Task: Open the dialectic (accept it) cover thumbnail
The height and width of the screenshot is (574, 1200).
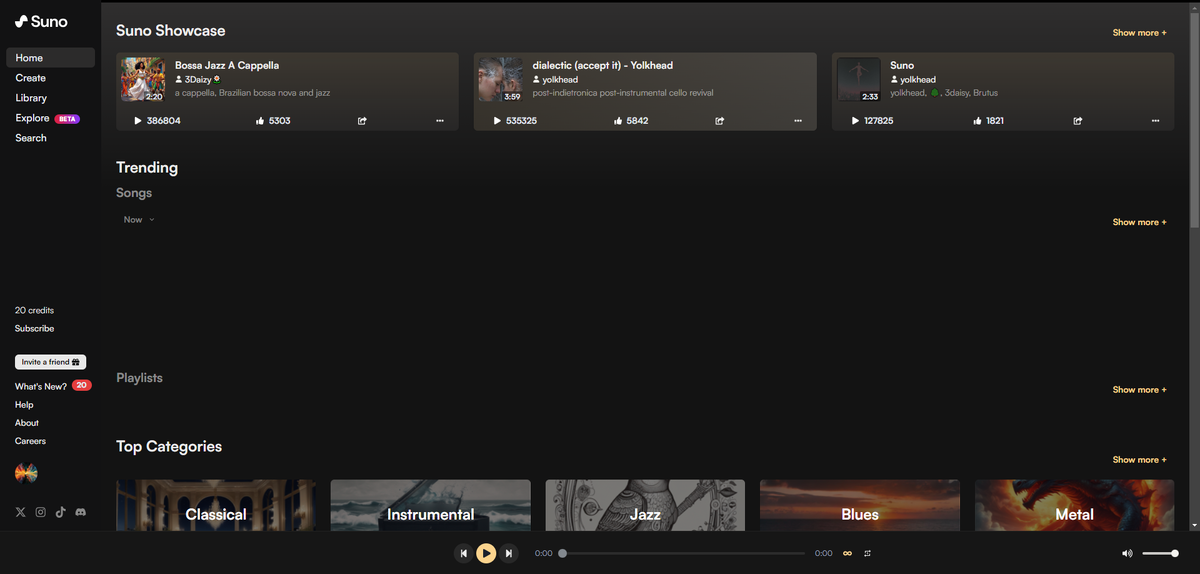Action: [x=500, y=79]
